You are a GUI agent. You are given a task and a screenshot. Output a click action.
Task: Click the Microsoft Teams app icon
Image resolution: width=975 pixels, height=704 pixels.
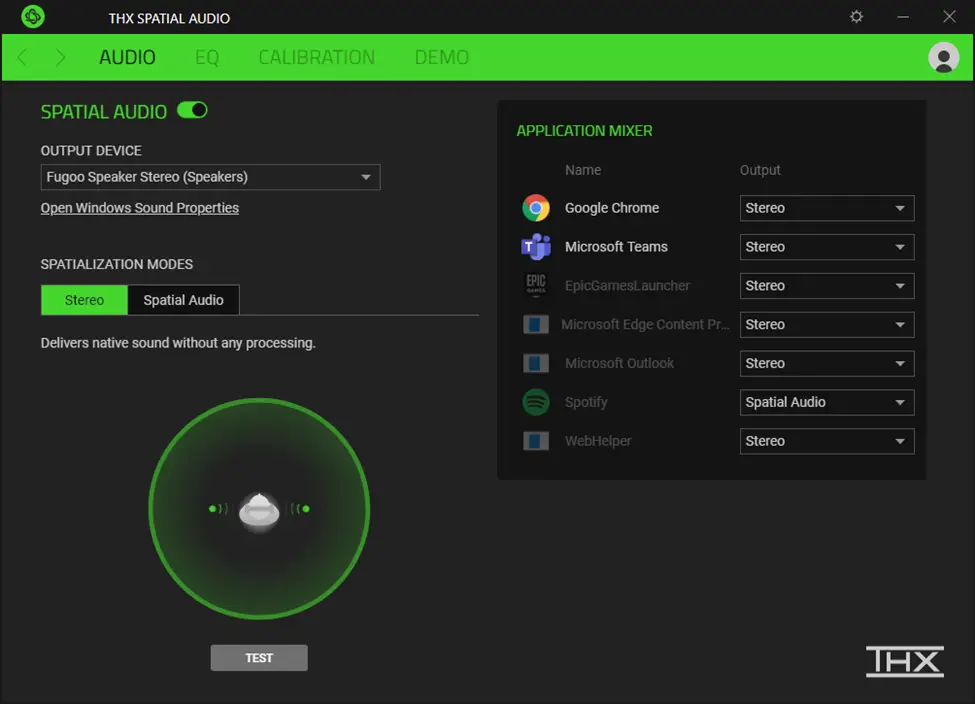tap(535, 247)
